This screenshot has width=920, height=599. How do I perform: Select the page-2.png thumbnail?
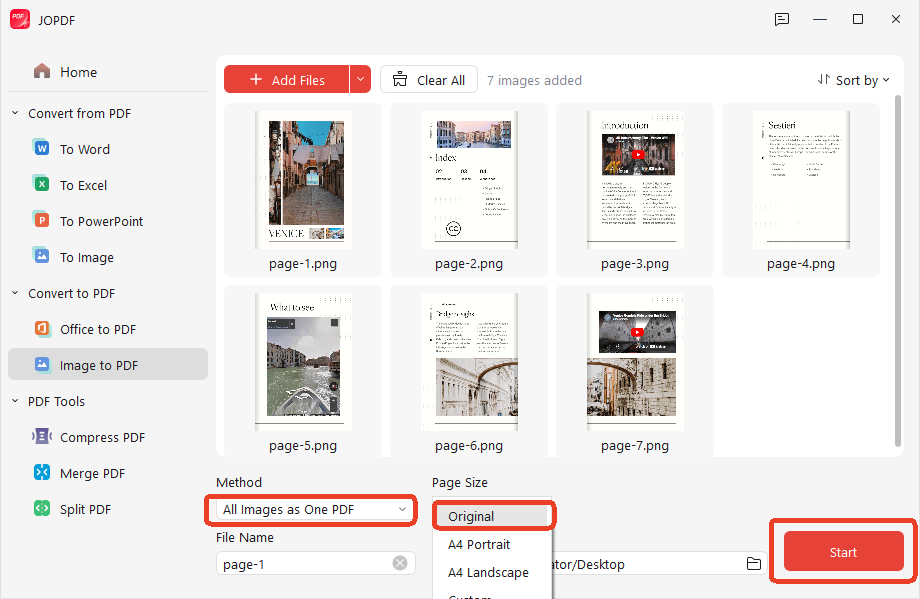469,189
